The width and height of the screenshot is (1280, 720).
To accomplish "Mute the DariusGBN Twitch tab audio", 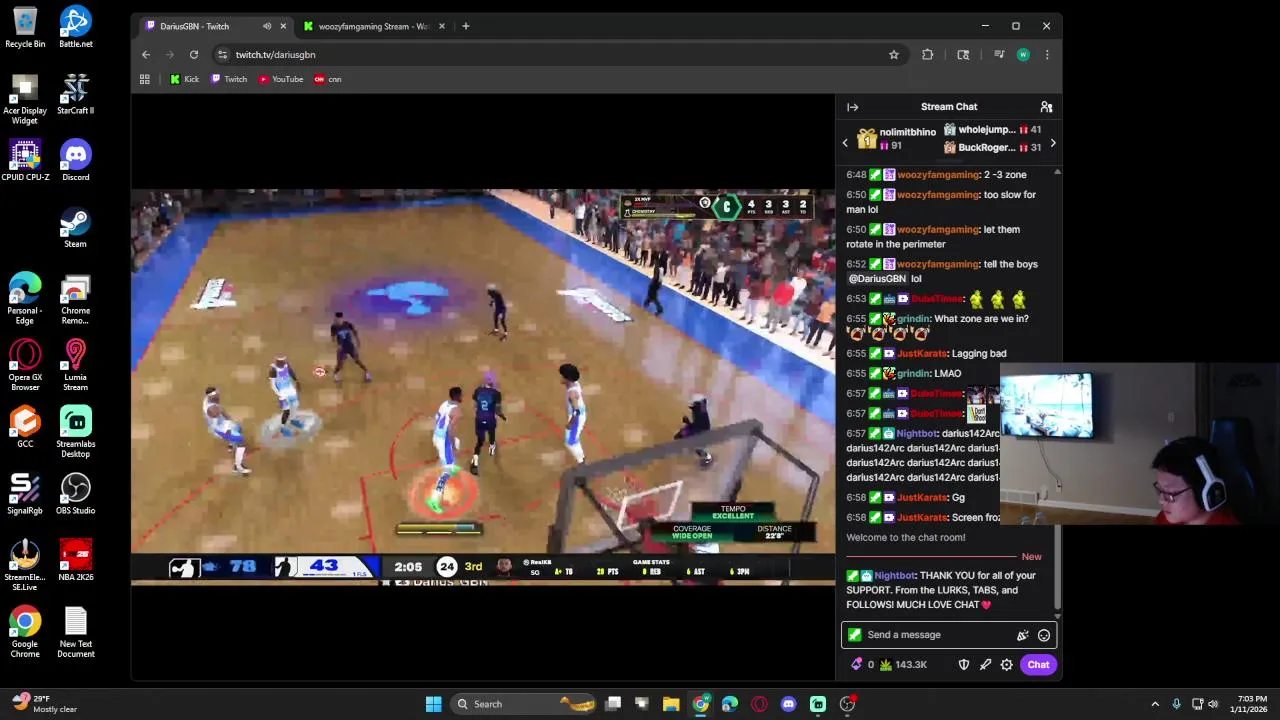I will pos(266,26).
